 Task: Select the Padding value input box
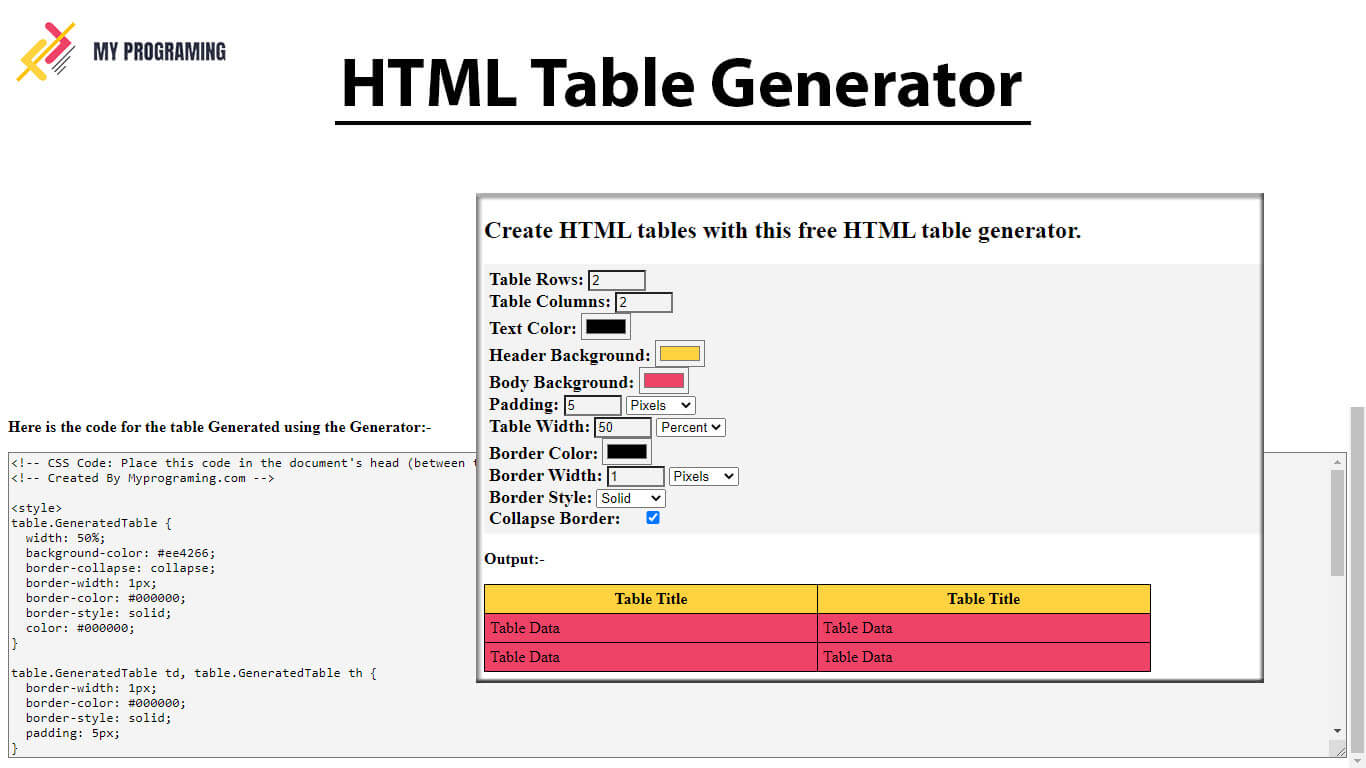592,404
